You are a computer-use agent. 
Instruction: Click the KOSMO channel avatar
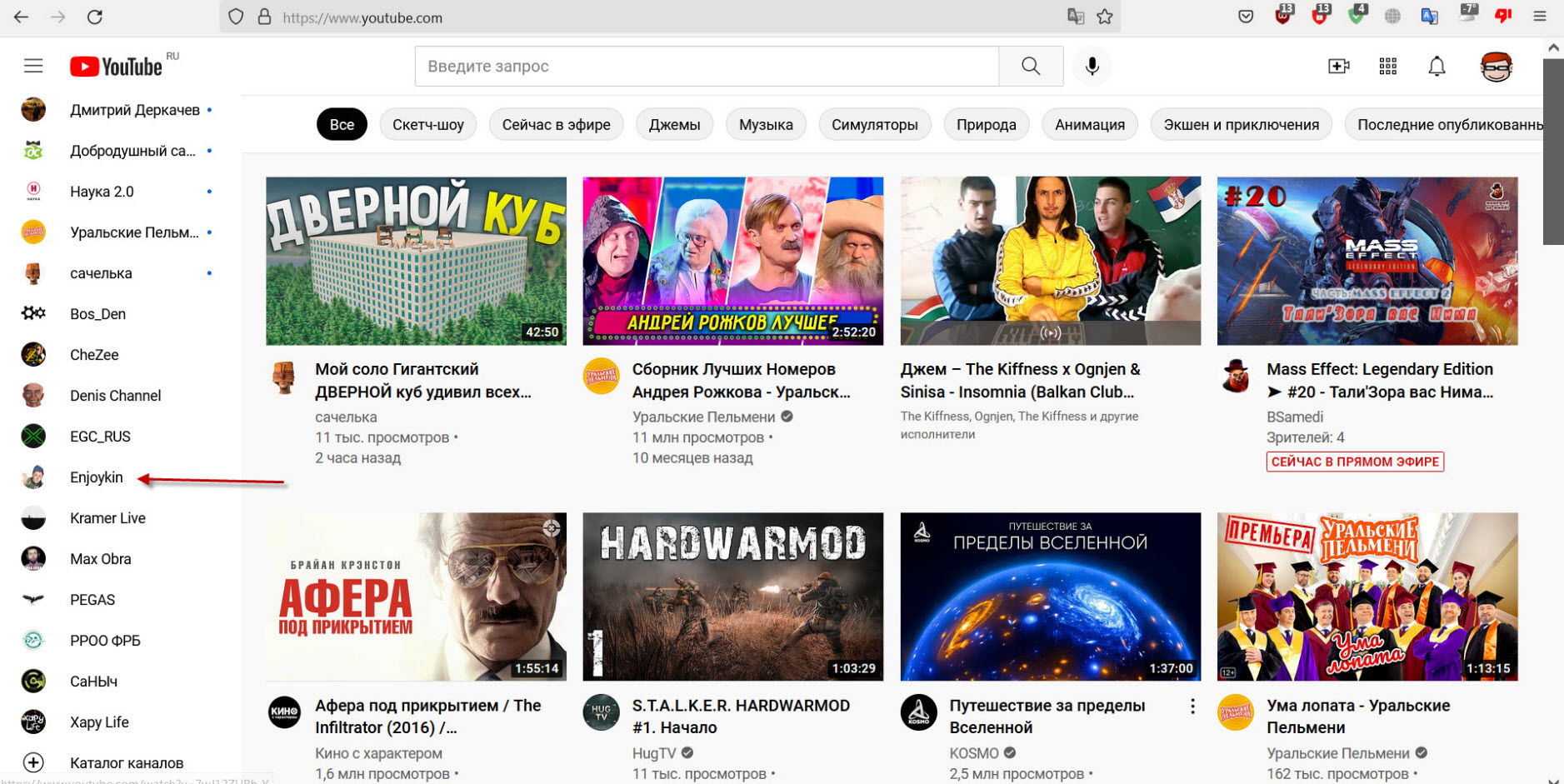[918, 712]
